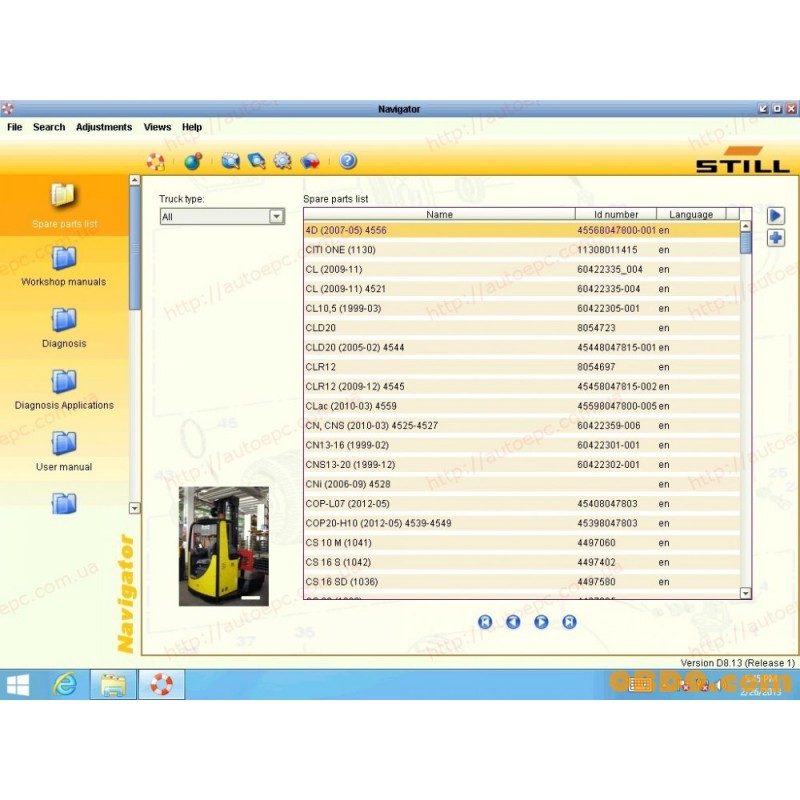Image resolution: width=800 pixels, height=800 pixels.
Task: Launch Internet Explorer from the taskbar
Action: 65,685
